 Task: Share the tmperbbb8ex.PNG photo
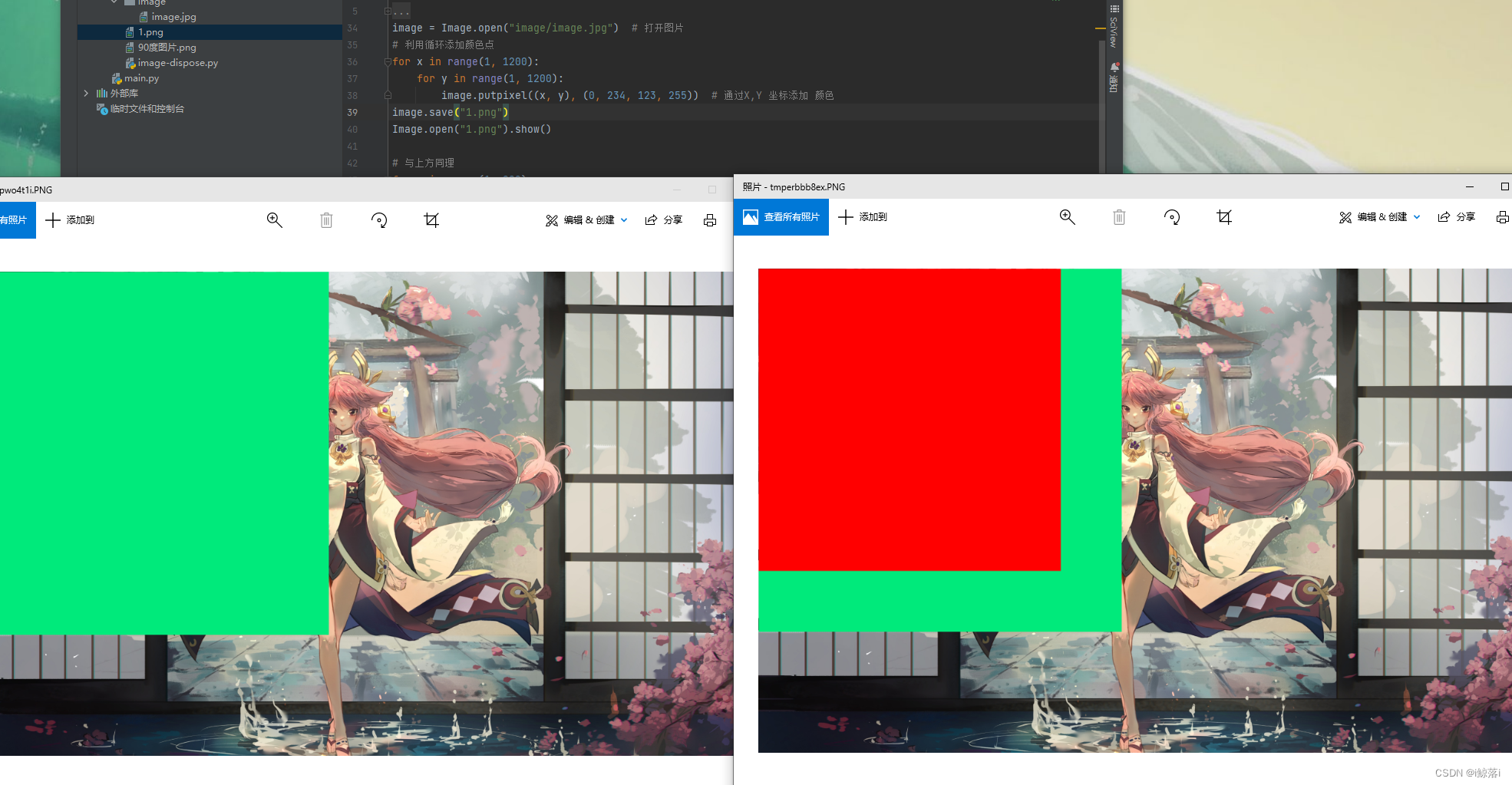click(1456, 217)
